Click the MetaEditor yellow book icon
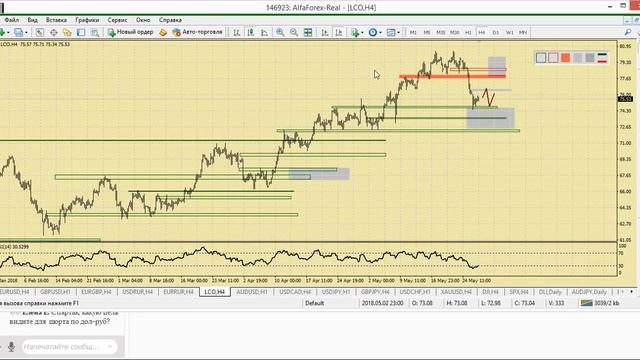 pos(163,32)
